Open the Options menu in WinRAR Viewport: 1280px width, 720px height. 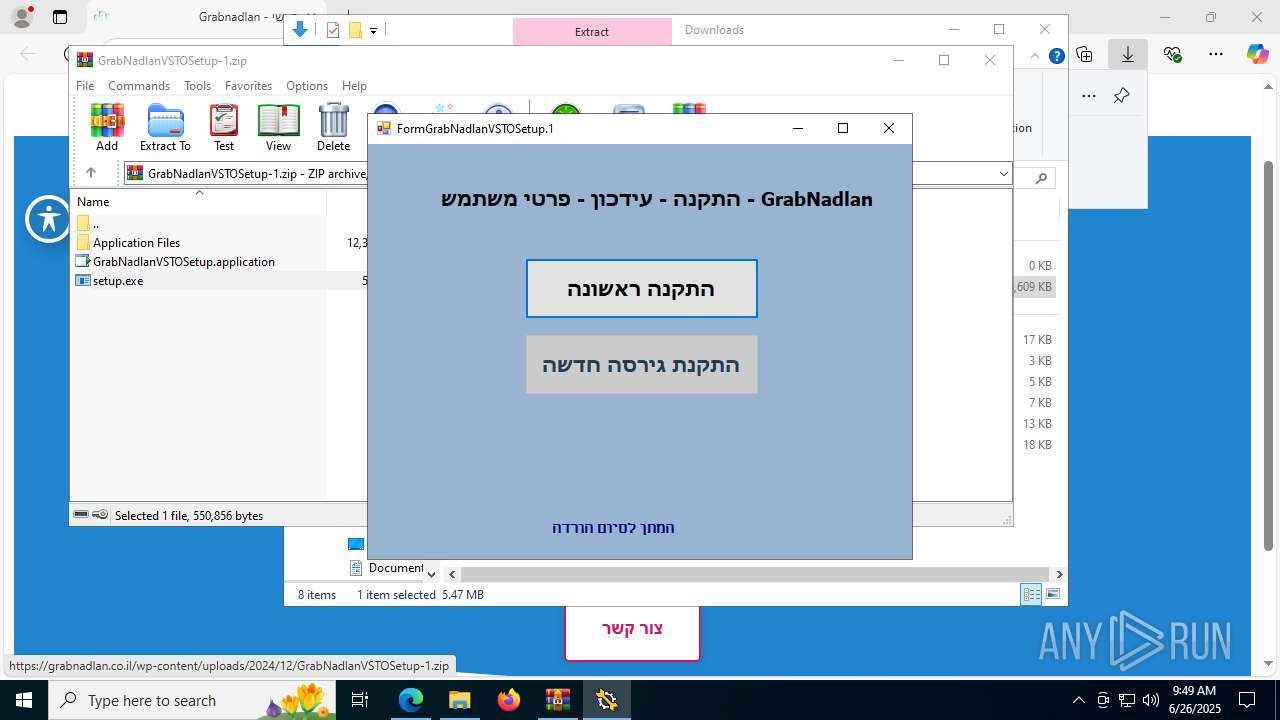(307, 86)
